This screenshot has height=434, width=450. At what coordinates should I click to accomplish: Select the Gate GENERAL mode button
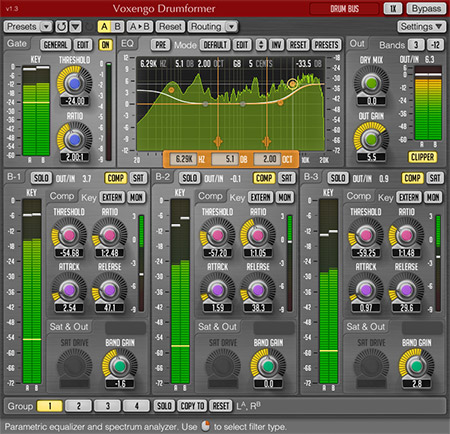[x=56, y=45]
